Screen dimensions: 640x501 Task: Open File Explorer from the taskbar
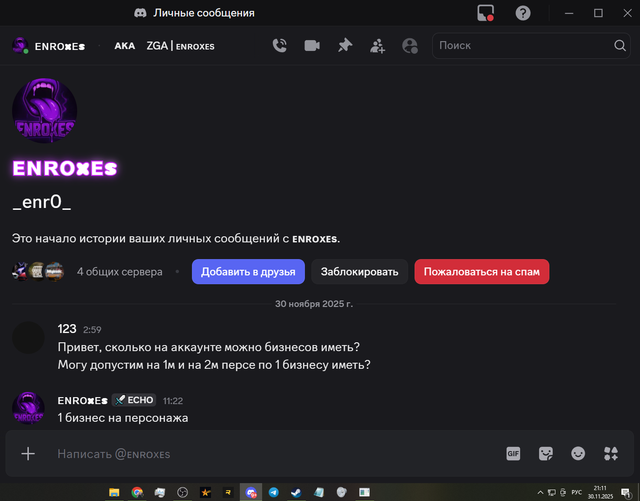coord(114,492)
